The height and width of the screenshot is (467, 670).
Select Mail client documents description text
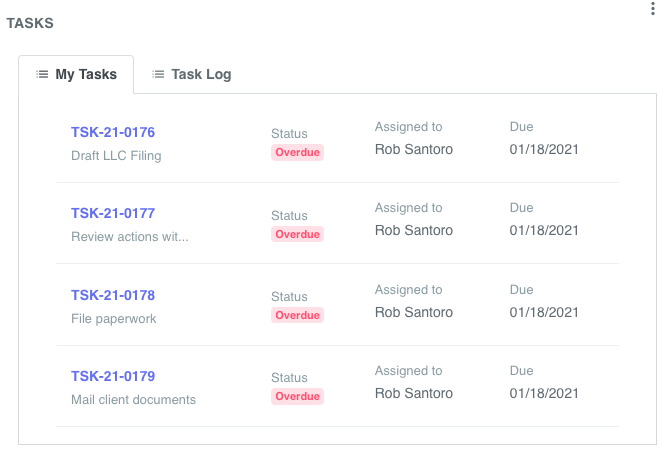pyautogui.click(x=133, y=400)
